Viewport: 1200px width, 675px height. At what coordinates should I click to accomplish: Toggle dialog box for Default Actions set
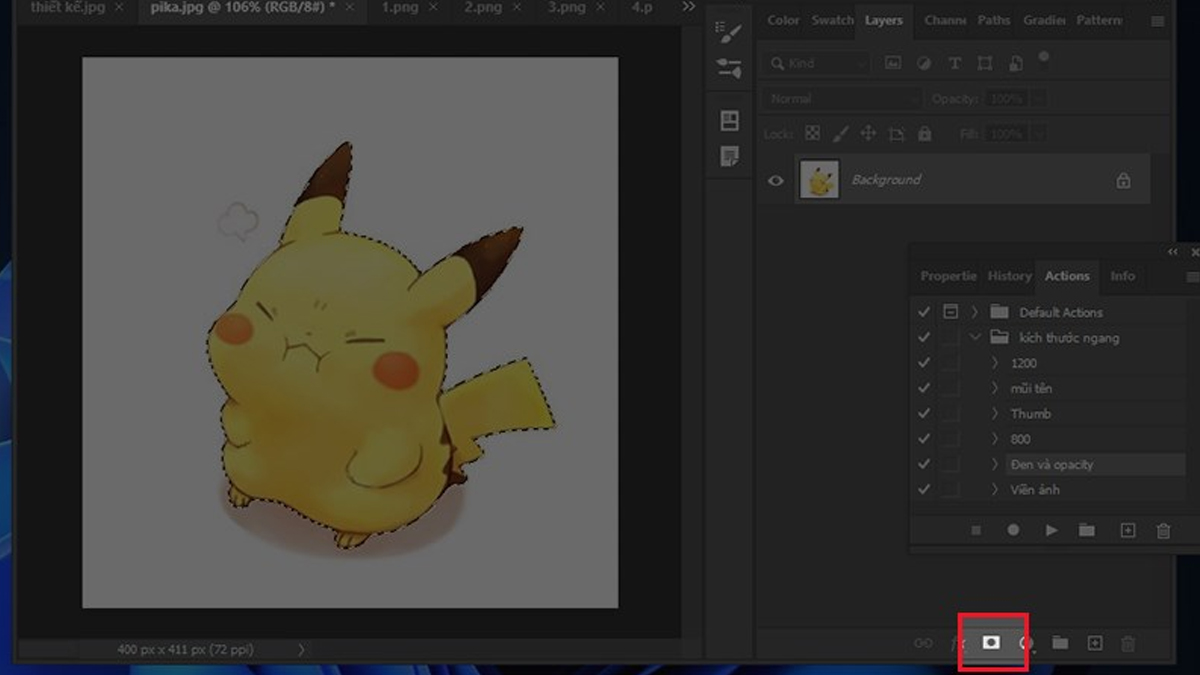click(951, 312)
